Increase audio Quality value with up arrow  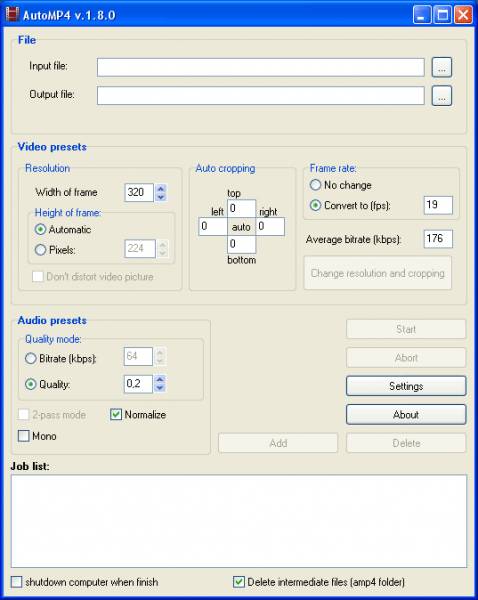(x=160, y=380)
